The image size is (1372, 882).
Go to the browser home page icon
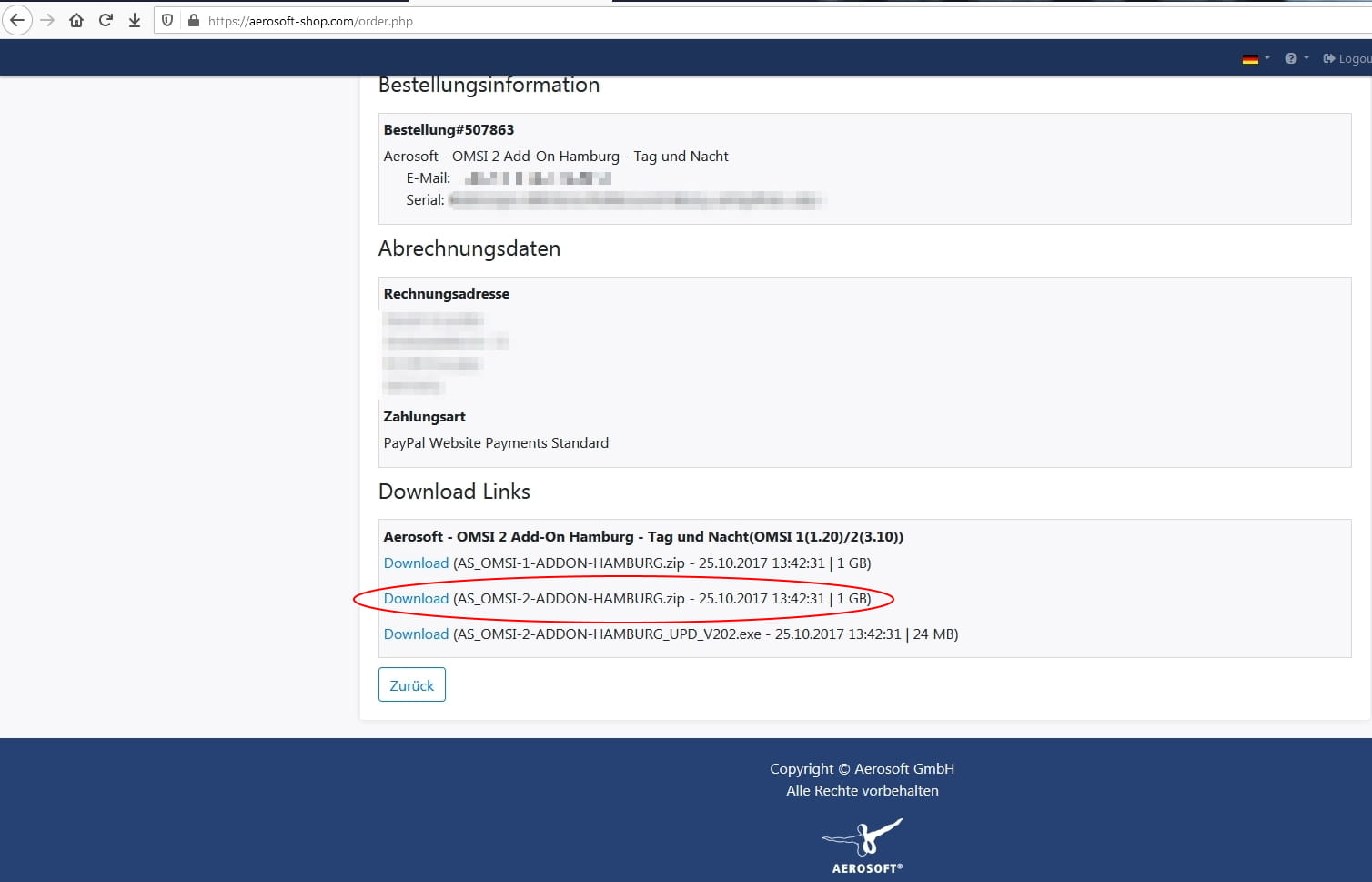click(x=76, y=20)
